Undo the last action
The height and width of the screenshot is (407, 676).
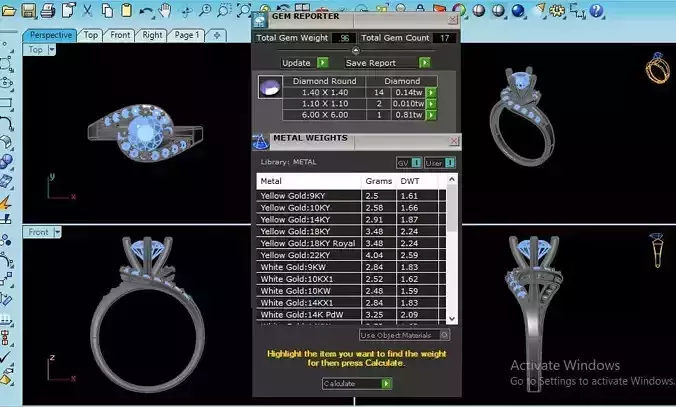click(x=147, y=11)
